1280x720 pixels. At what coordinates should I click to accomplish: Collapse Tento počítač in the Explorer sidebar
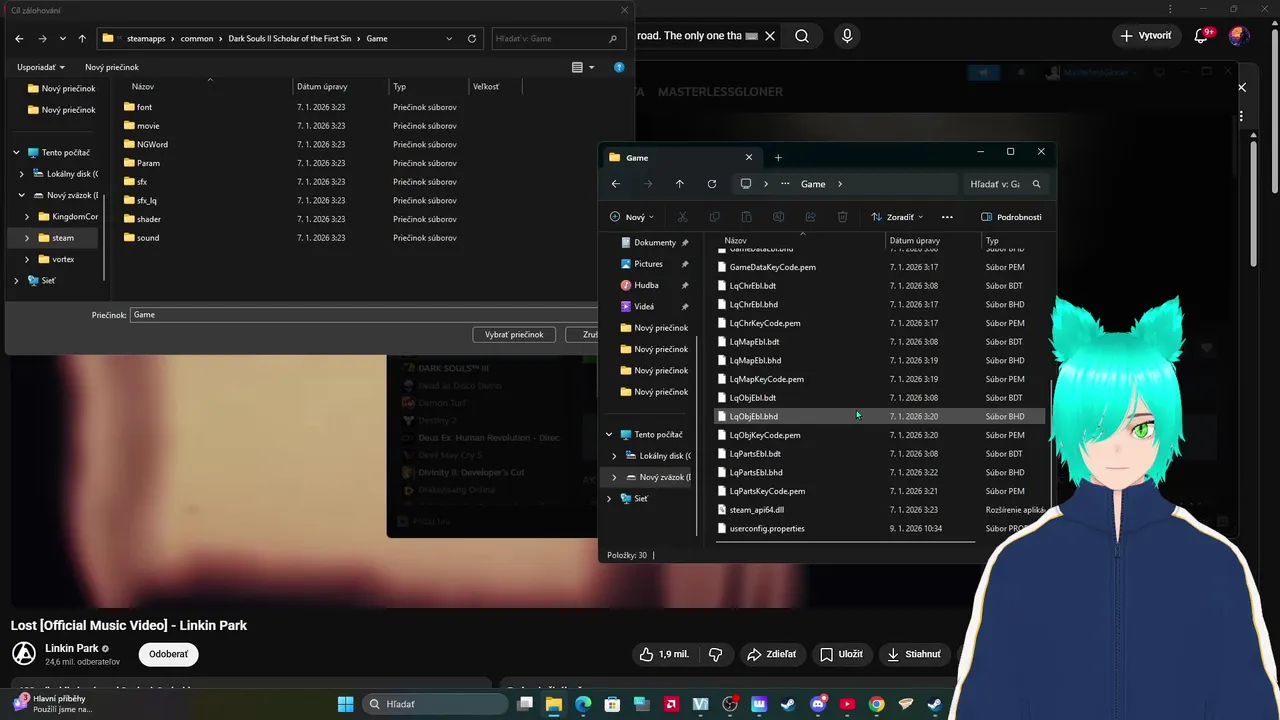[x=609, y=435]
